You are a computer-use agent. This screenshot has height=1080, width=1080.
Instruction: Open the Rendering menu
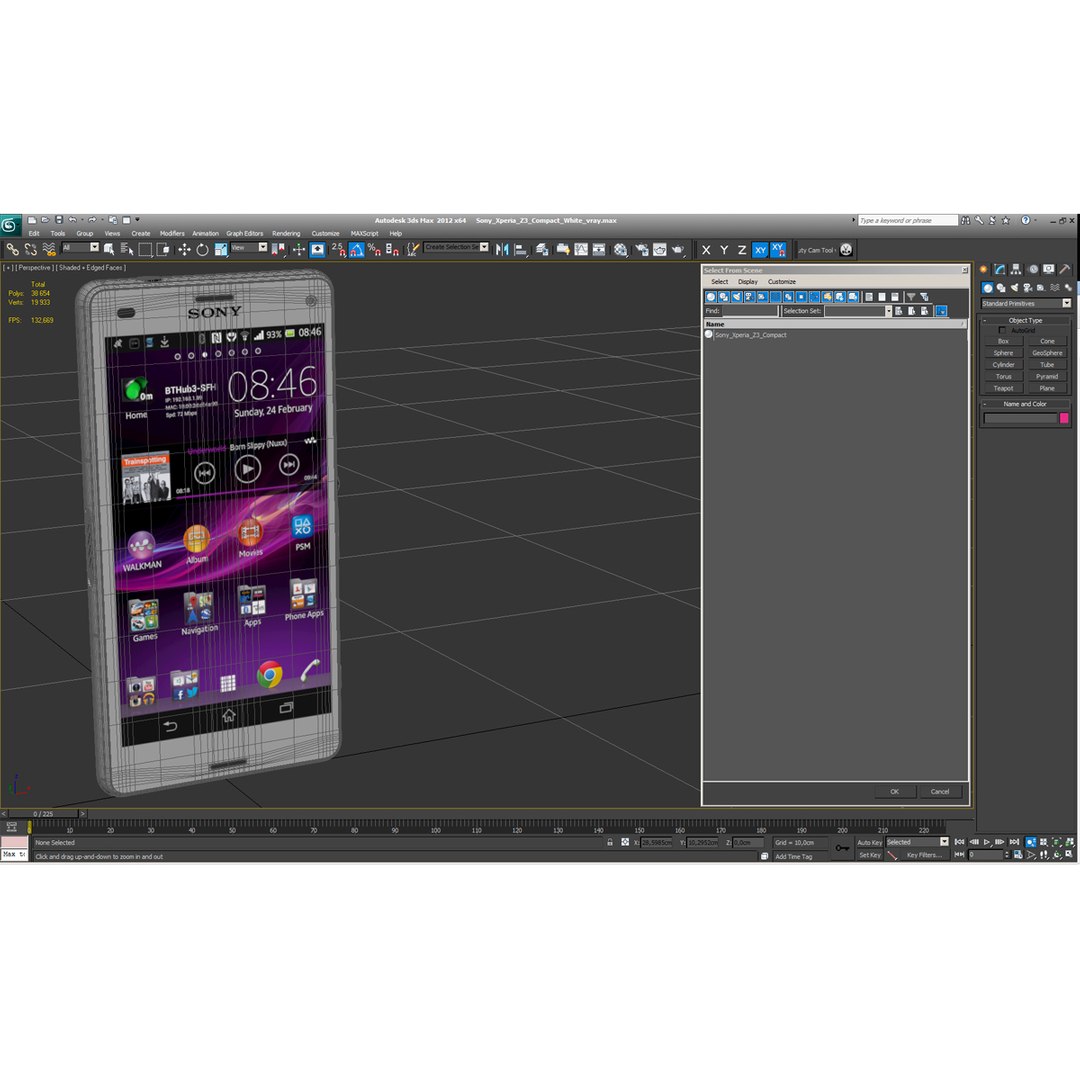tap(286, 233)
